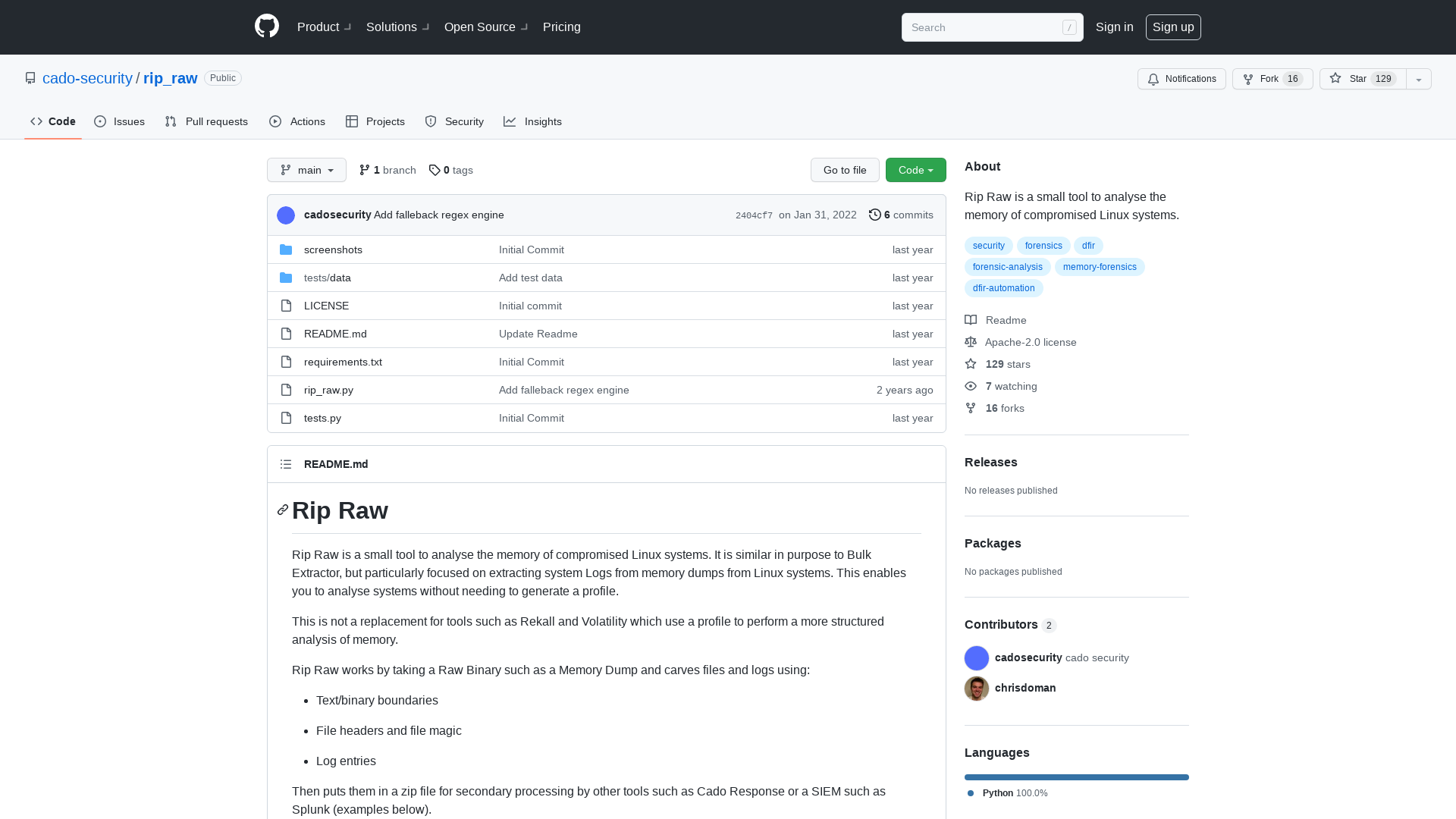Click the requirements.txt file icon
Viewport: 1456px width, 819px height.
[286, 362]
